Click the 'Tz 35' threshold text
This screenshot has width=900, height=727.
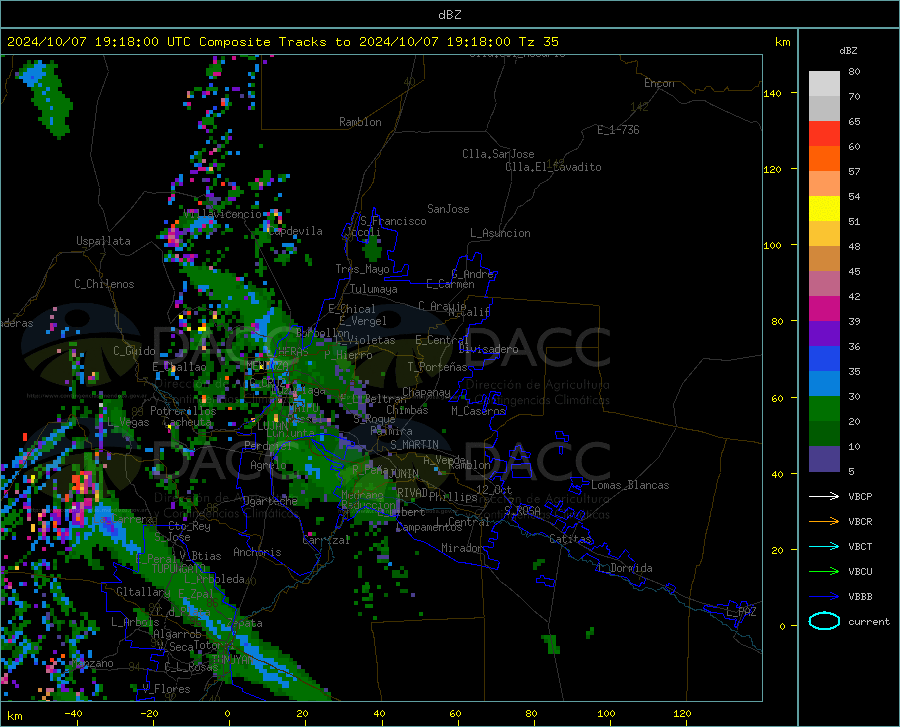click(x=539, y=42)
